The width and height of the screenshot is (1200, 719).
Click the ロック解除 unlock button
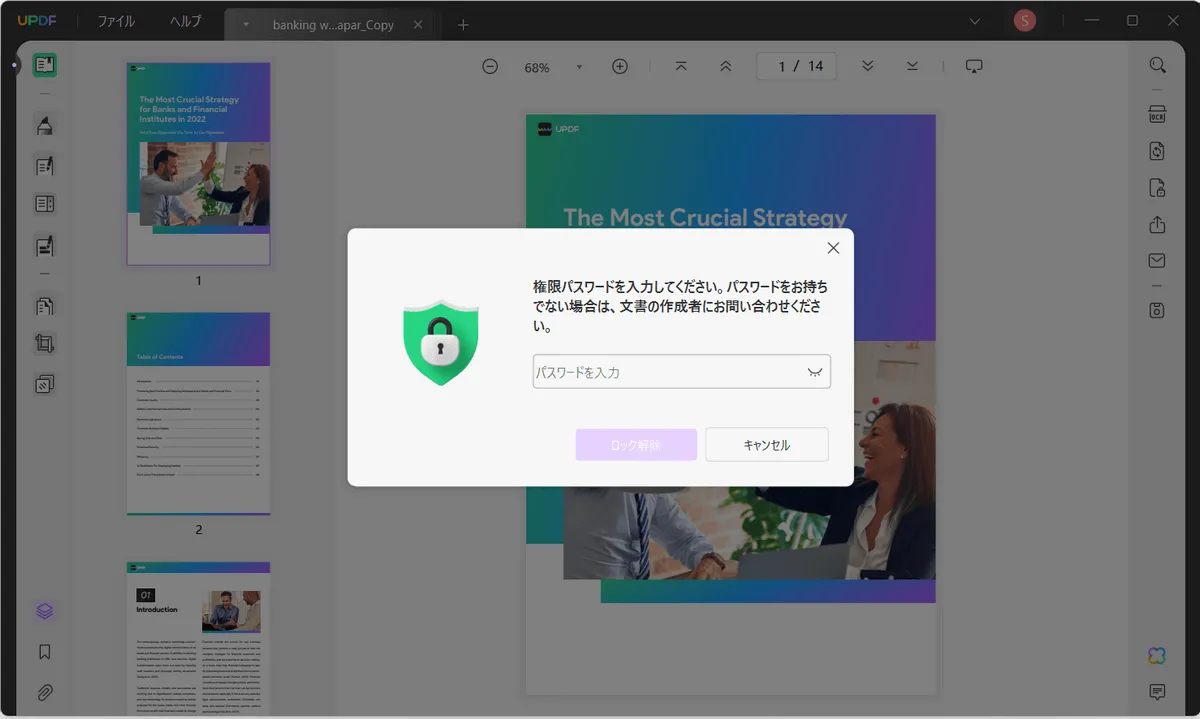636,445
